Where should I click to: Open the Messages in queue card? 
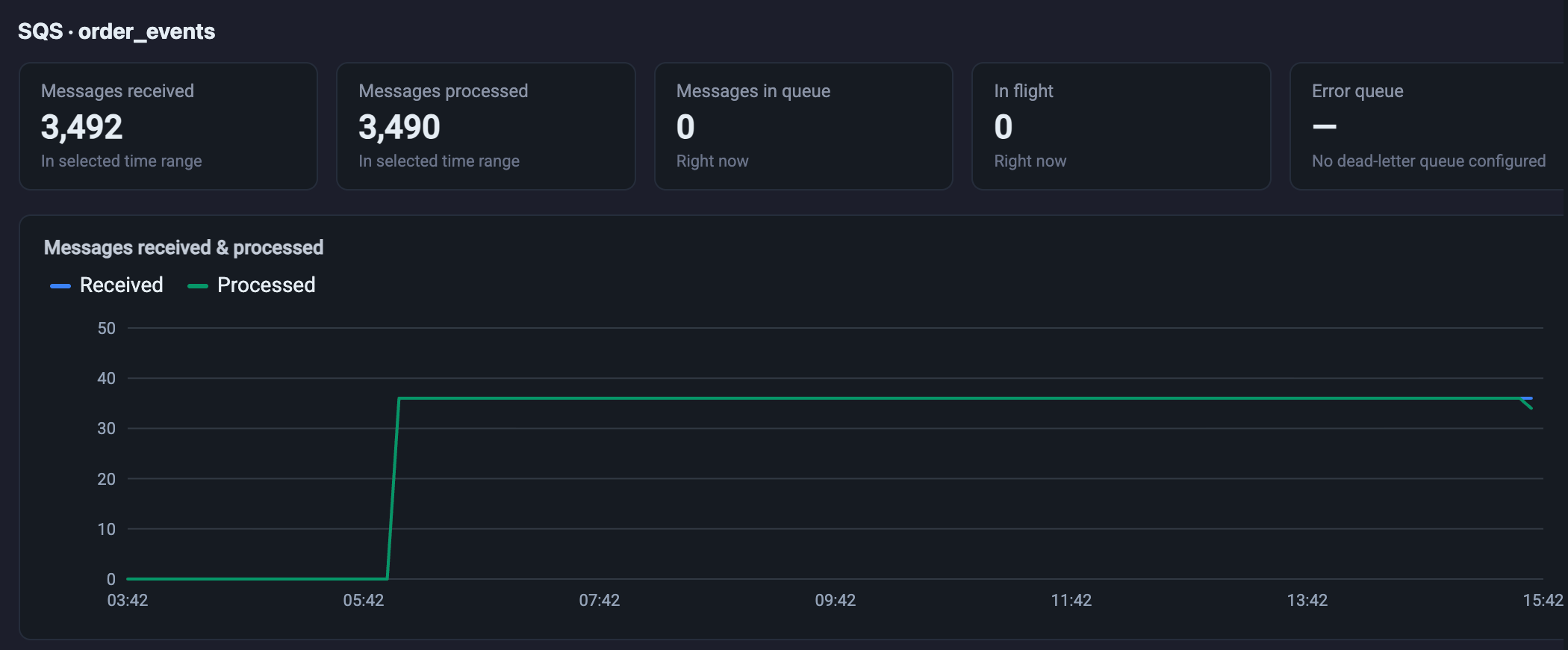pyautogui.click(x=803, y=126)
